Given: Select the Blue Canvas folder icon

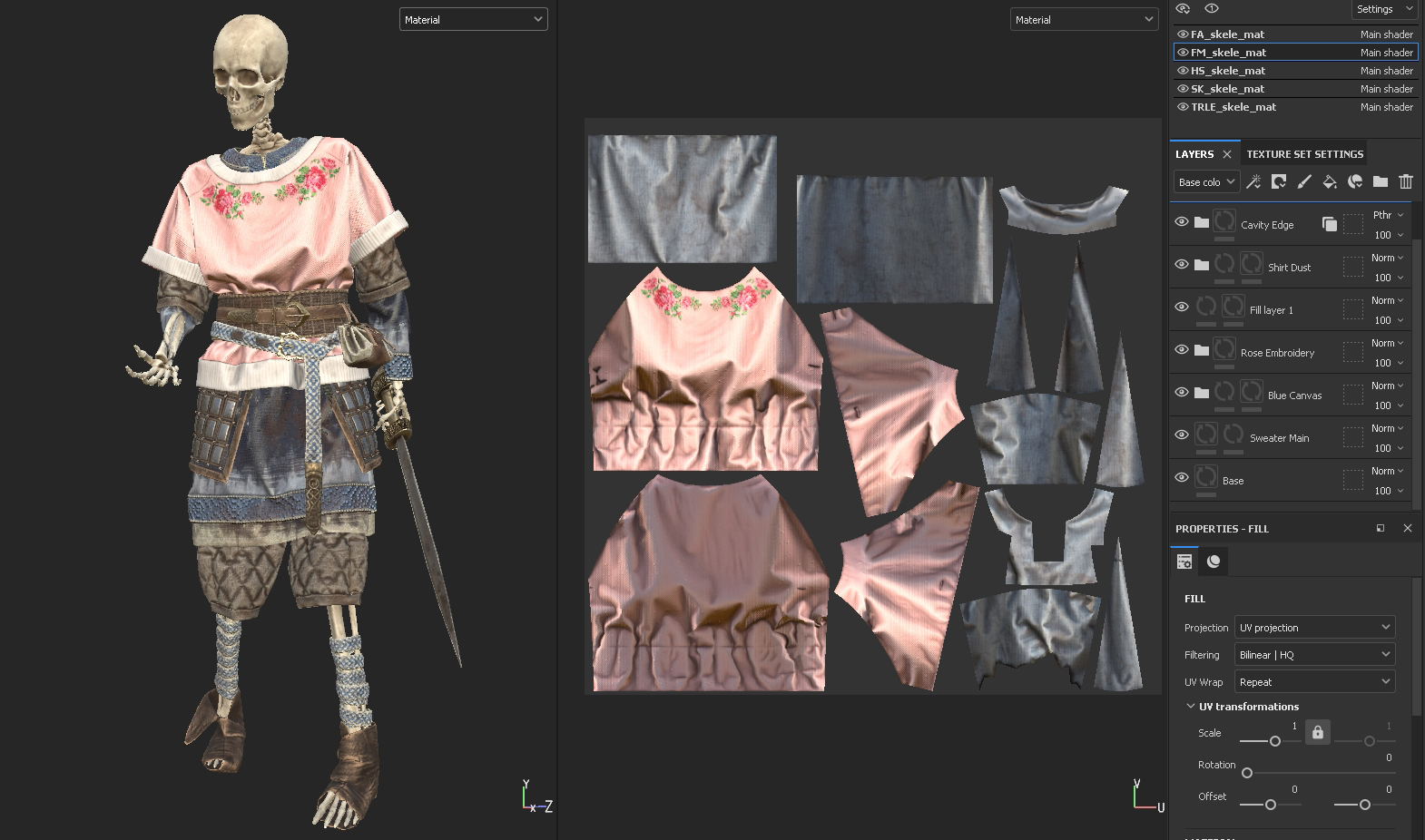Looking at the screenshot, I should [1202, 393].
